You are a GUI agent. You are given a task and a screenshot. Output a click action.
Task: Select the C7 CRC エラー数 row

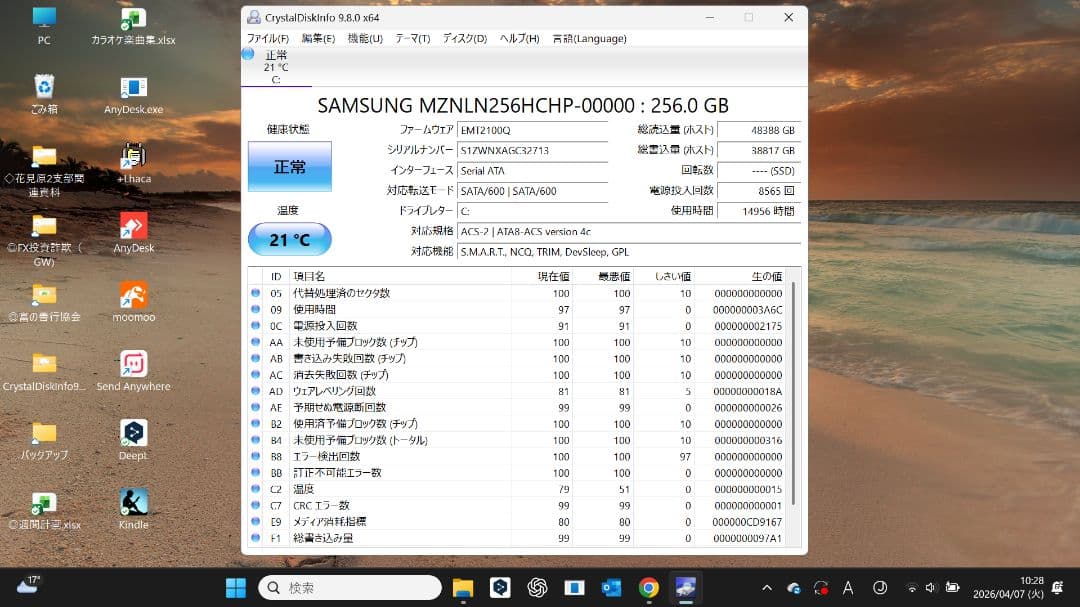518,505
